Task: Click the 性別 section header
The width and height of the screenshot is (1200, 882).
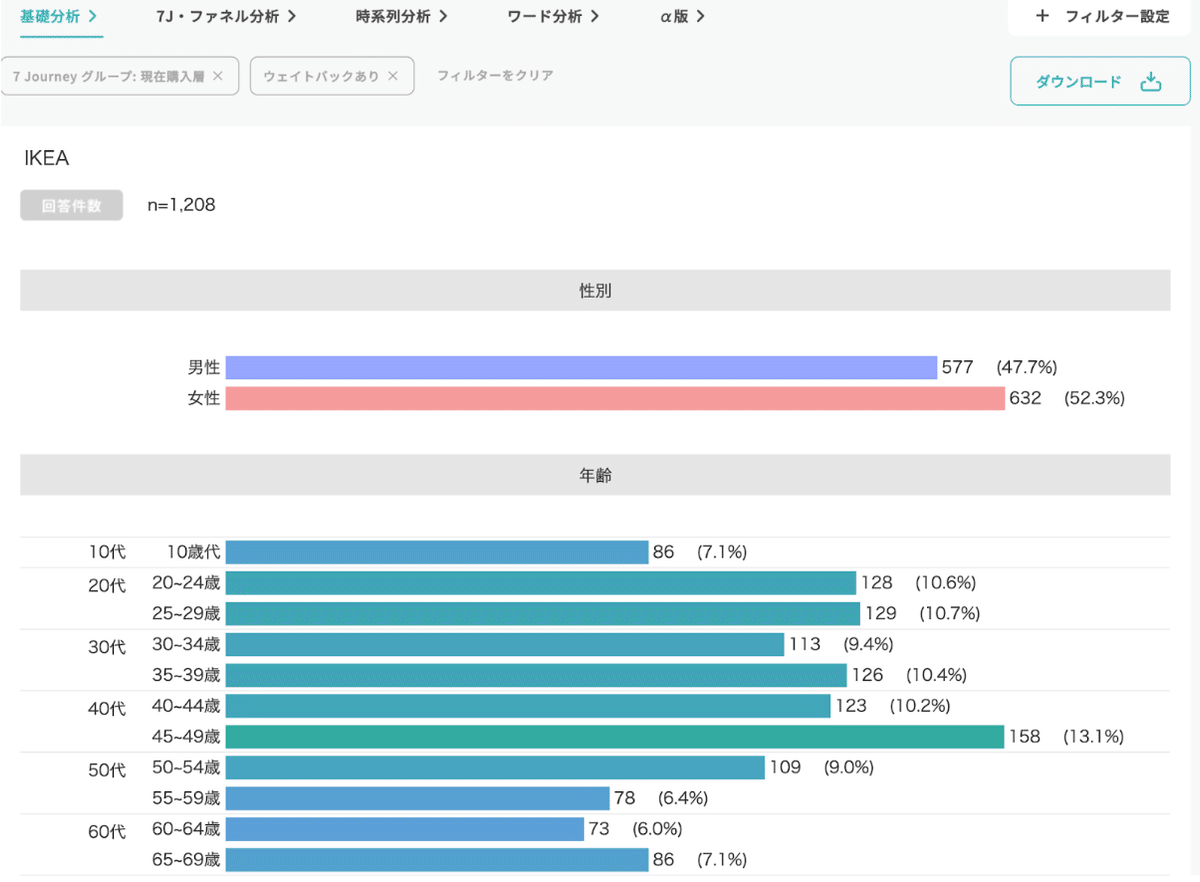Action: coord(595,291)
